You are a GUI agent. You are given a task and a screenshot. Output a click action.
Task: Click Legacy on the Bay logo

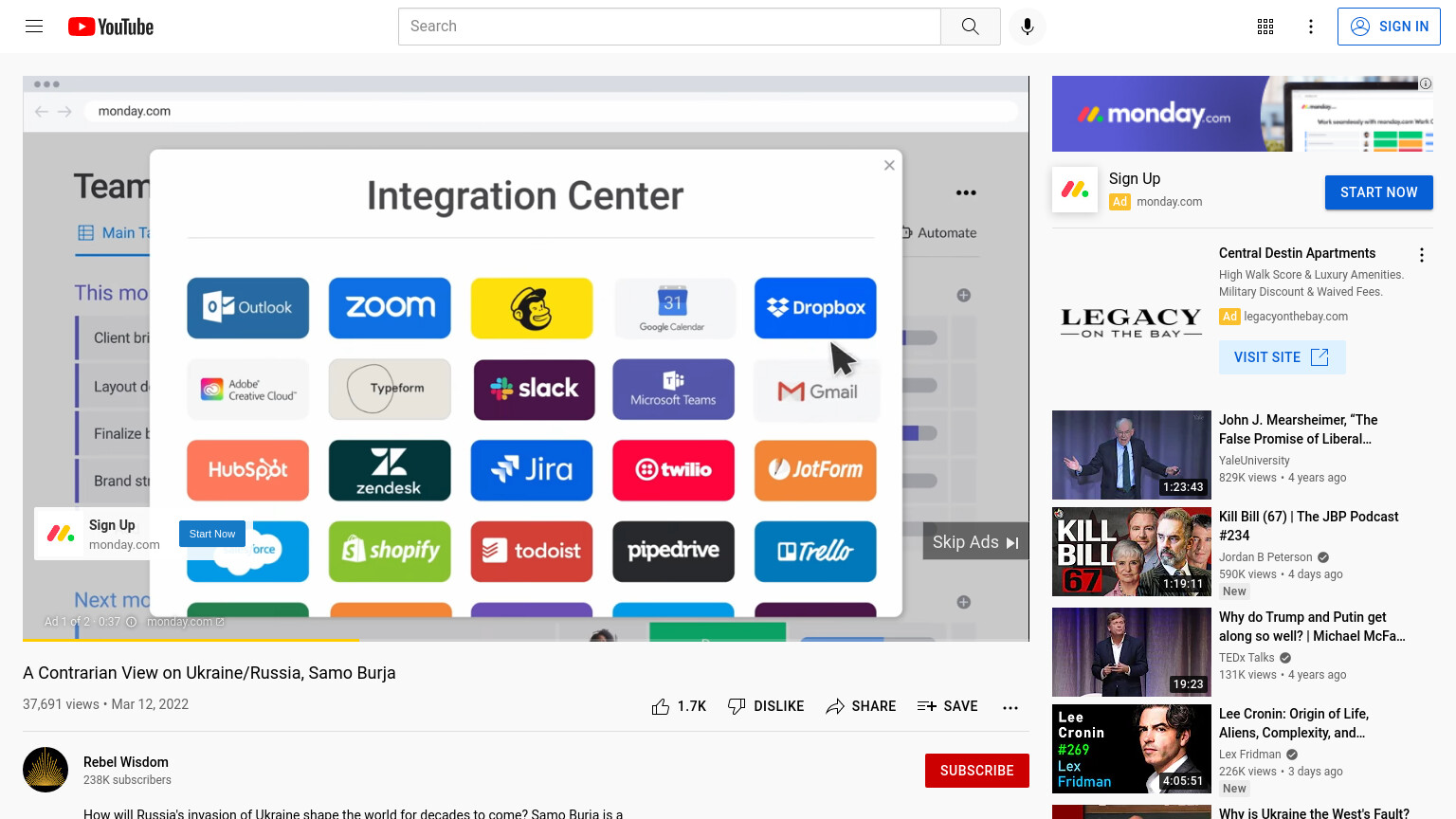click(x=1131, y=322)
